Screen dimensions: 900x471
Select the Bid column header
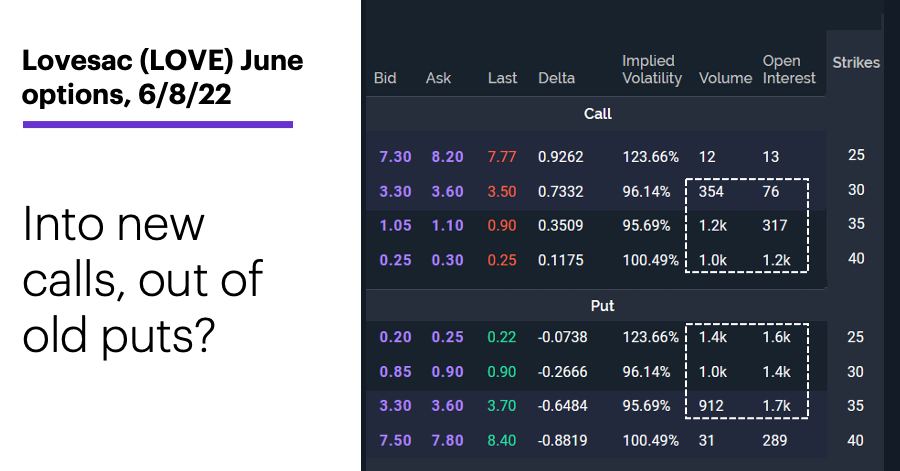tap(385, 78)
